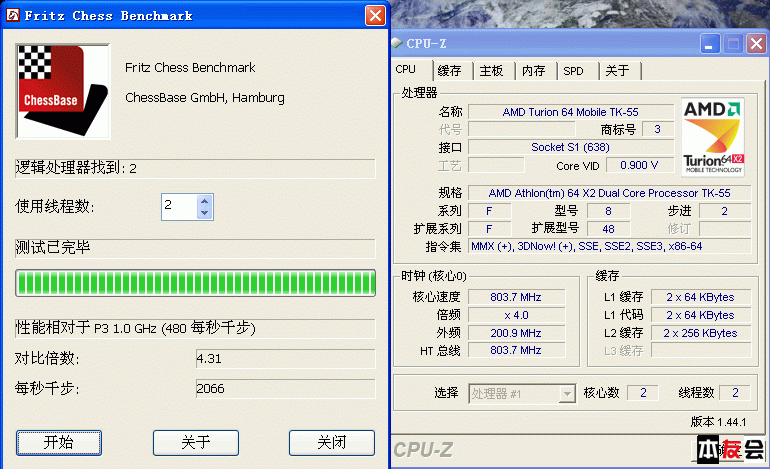Viewport: 770px width, 469px height.
Task: Click the 扩展系列 value F
Action: pyautogui.click(x=490, y=229)
